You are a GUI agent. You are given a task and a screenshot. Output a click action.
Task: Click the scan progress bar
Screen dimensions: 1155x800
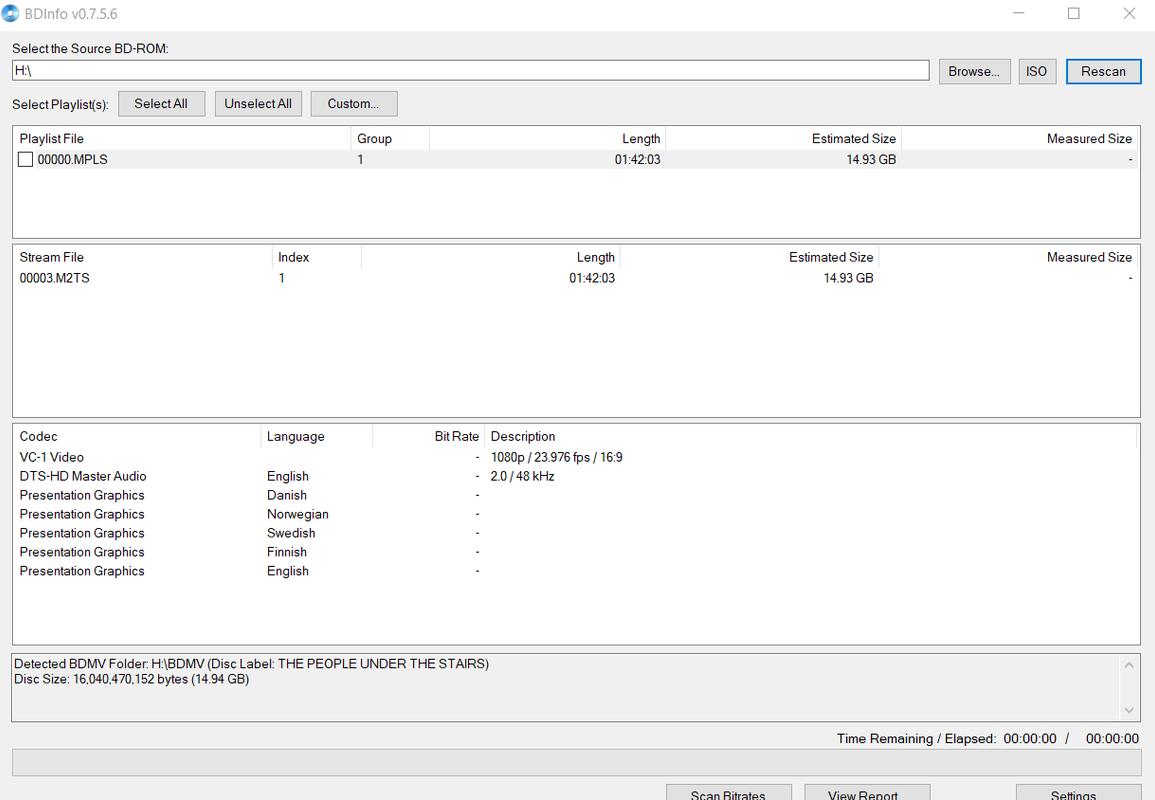pos(576,762)
